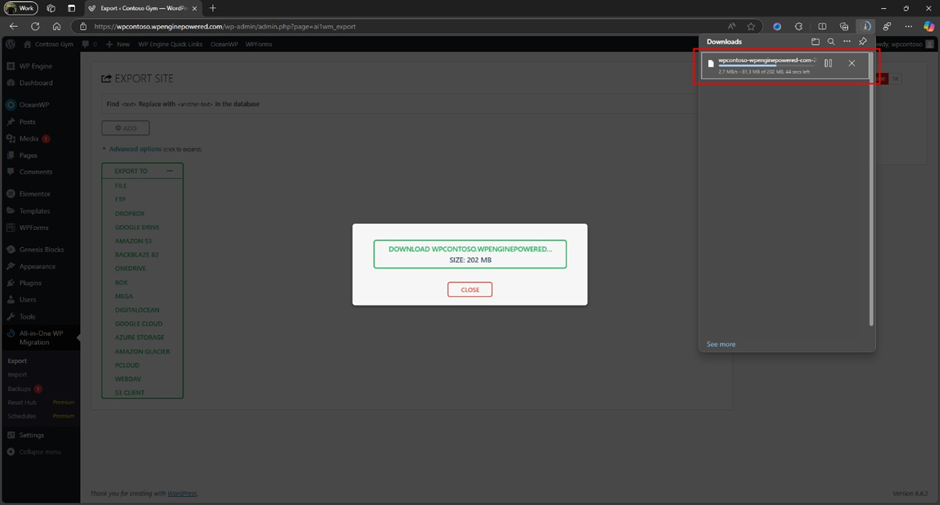This screenshot has height=505, width=940.
Task: Open OceanWP in the admin bar
Action: (224, 44)
